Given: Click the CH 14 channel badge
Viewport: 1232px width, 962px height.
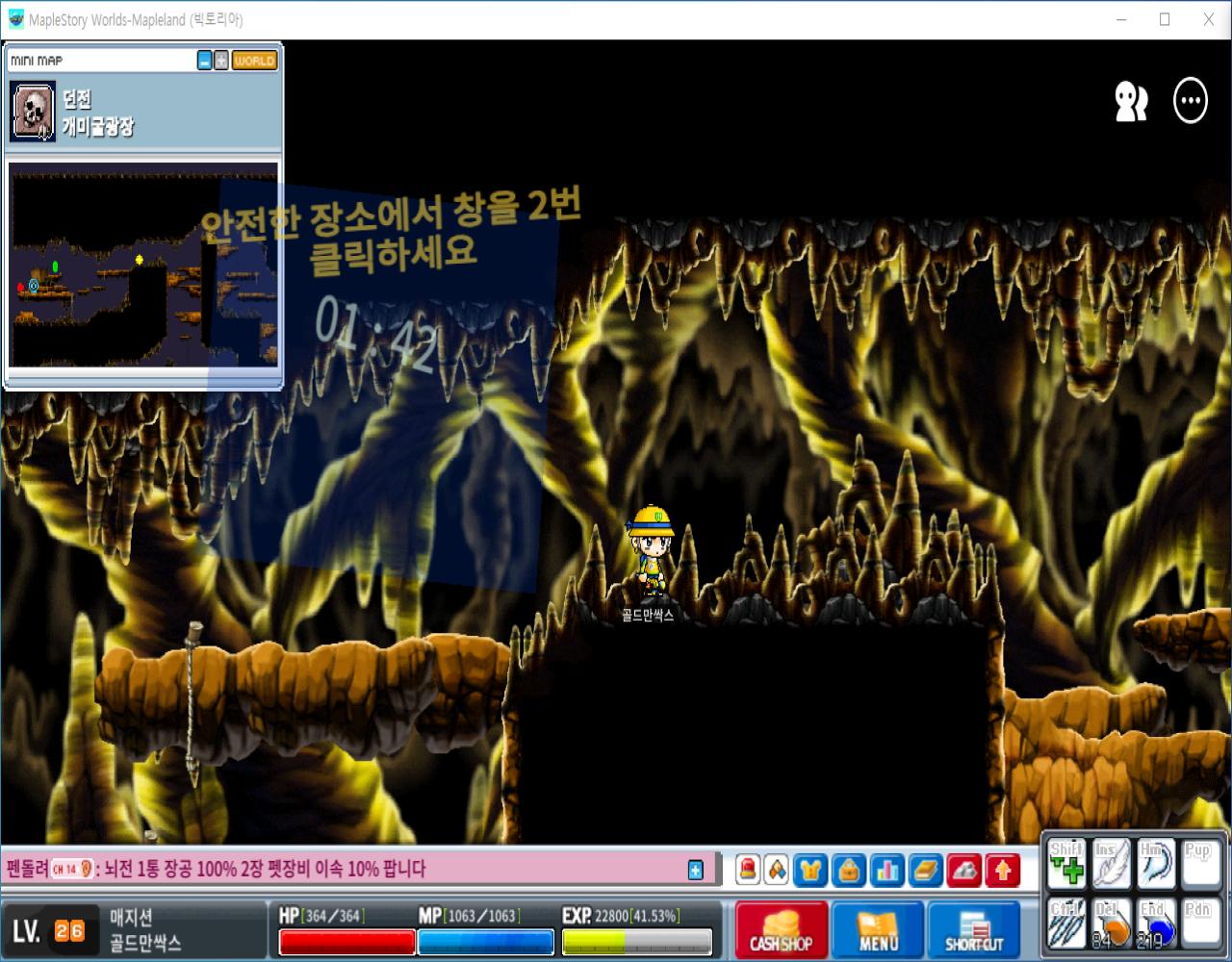Looking at the screenshot, I should (x=72, y=870).
